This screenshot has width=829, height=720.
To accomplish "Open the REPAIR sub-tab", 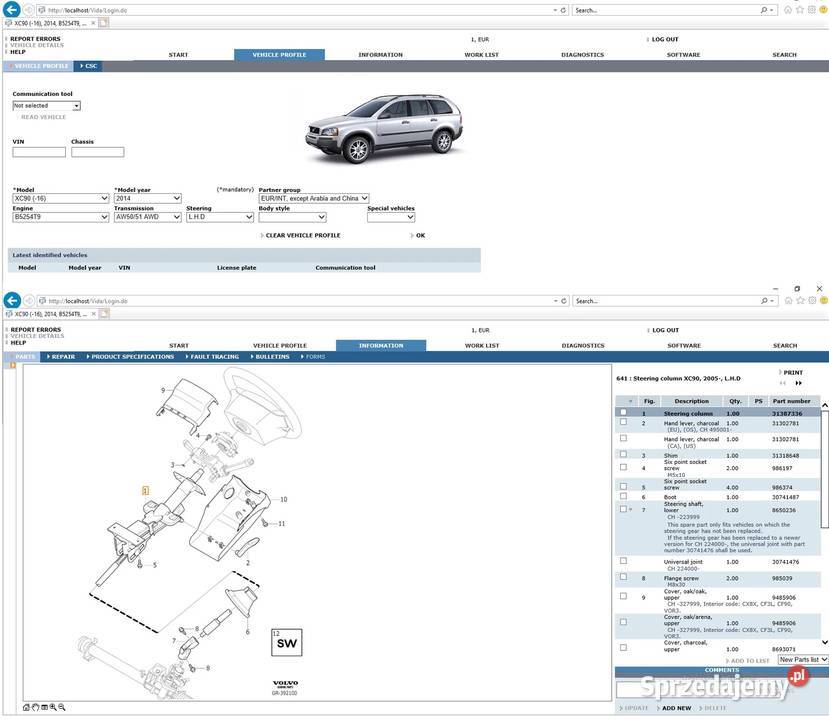I will tap(63, 357).
